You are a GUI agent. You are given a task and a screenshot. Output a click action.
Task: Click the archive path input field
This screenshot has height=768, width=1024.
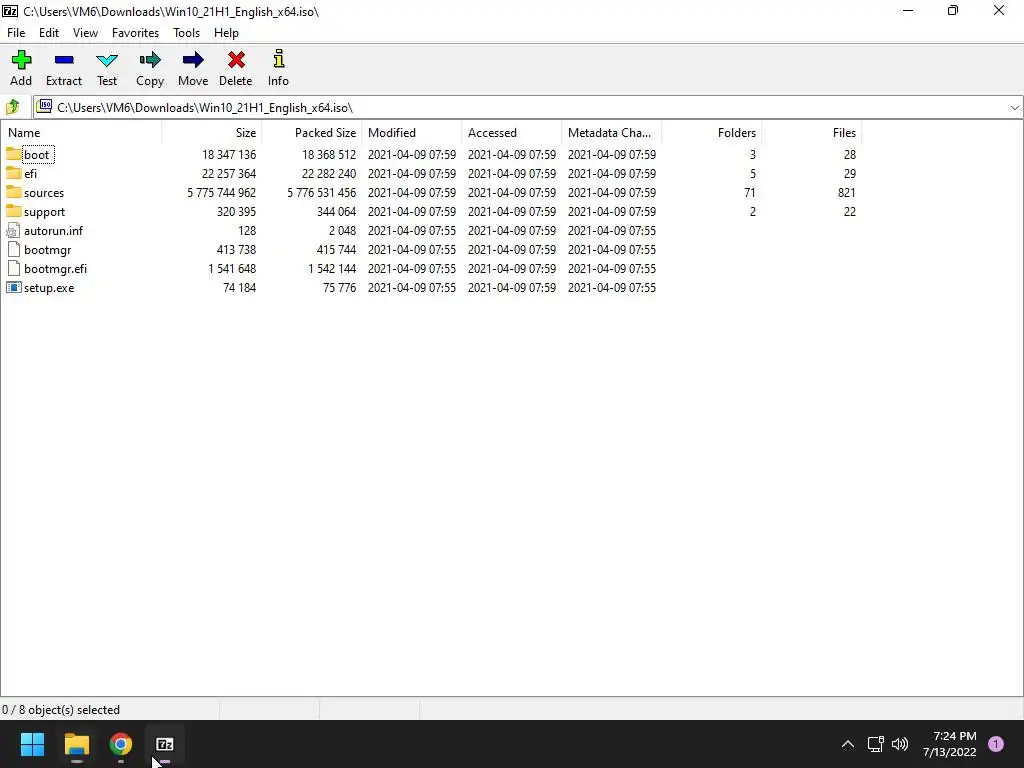pos(529,108)
